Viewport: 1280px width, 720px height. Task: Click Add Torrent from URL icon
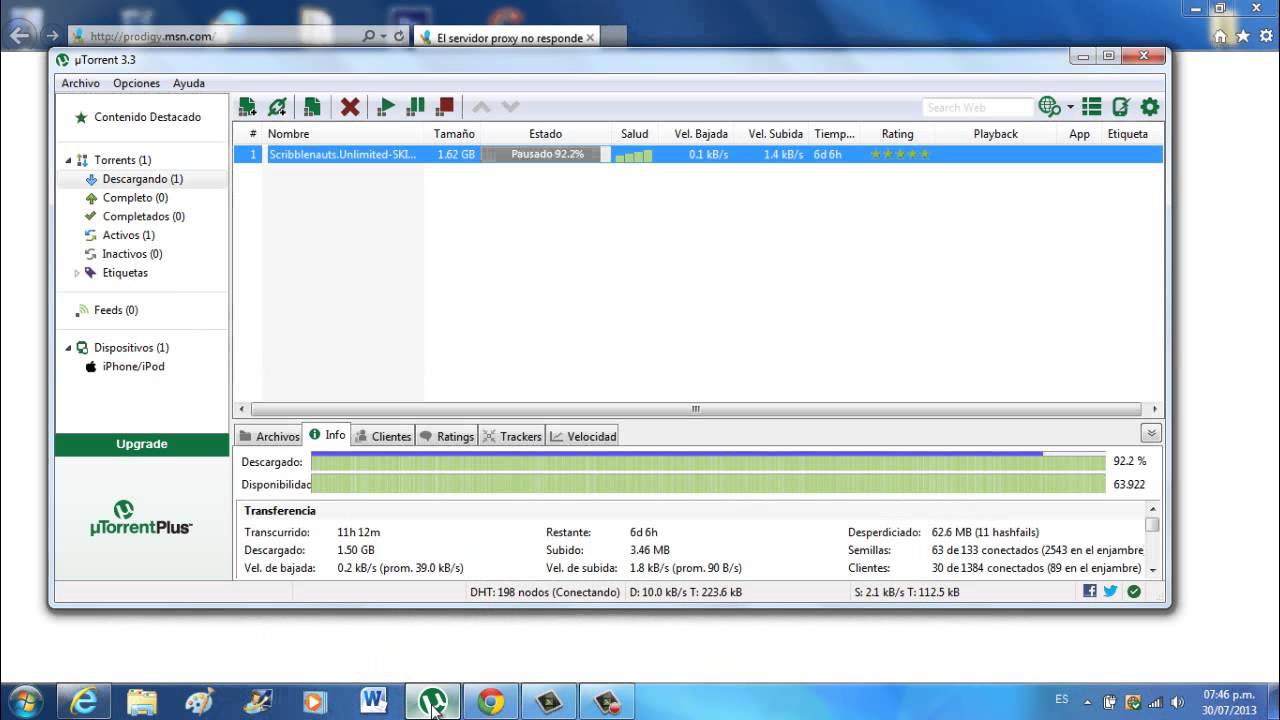coord(278,107)
